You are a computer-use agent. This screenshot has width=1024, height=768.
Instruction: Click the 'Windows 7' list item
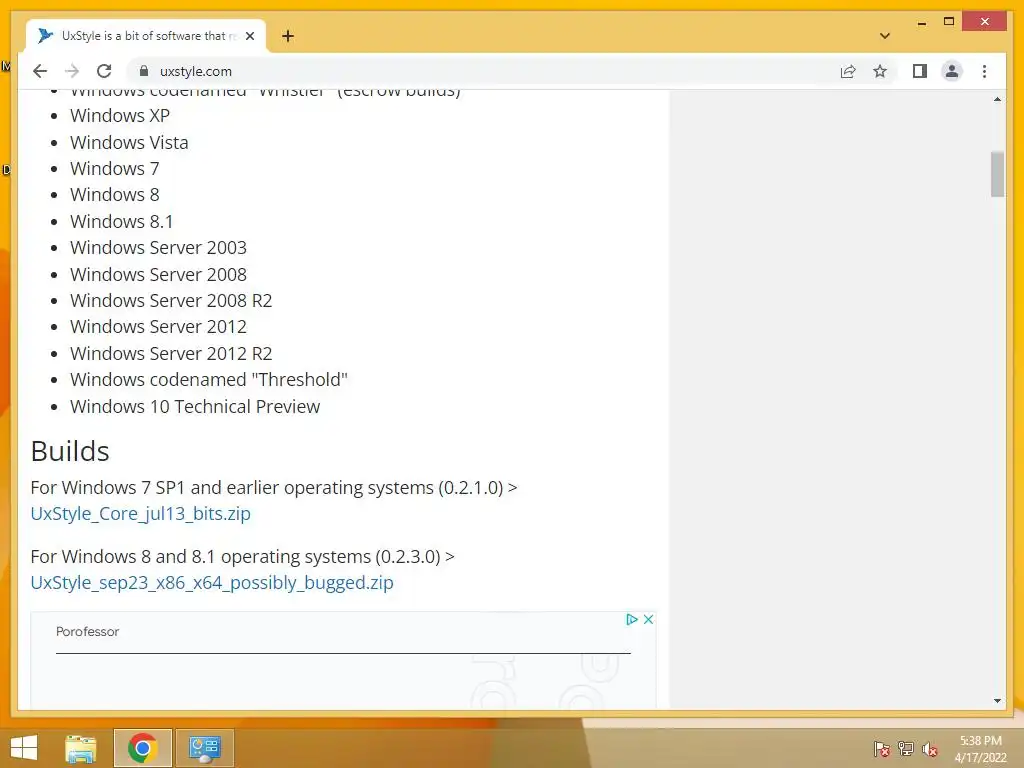pos(115,168)
